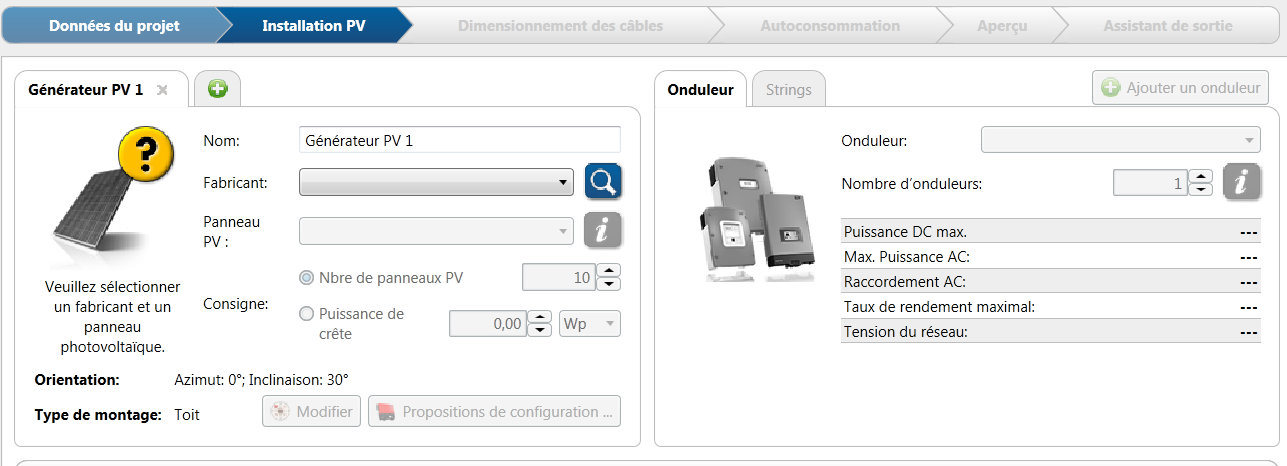Click the PV panel info icon
Viewport: 1287px width, 466px height.
point(603,230)
